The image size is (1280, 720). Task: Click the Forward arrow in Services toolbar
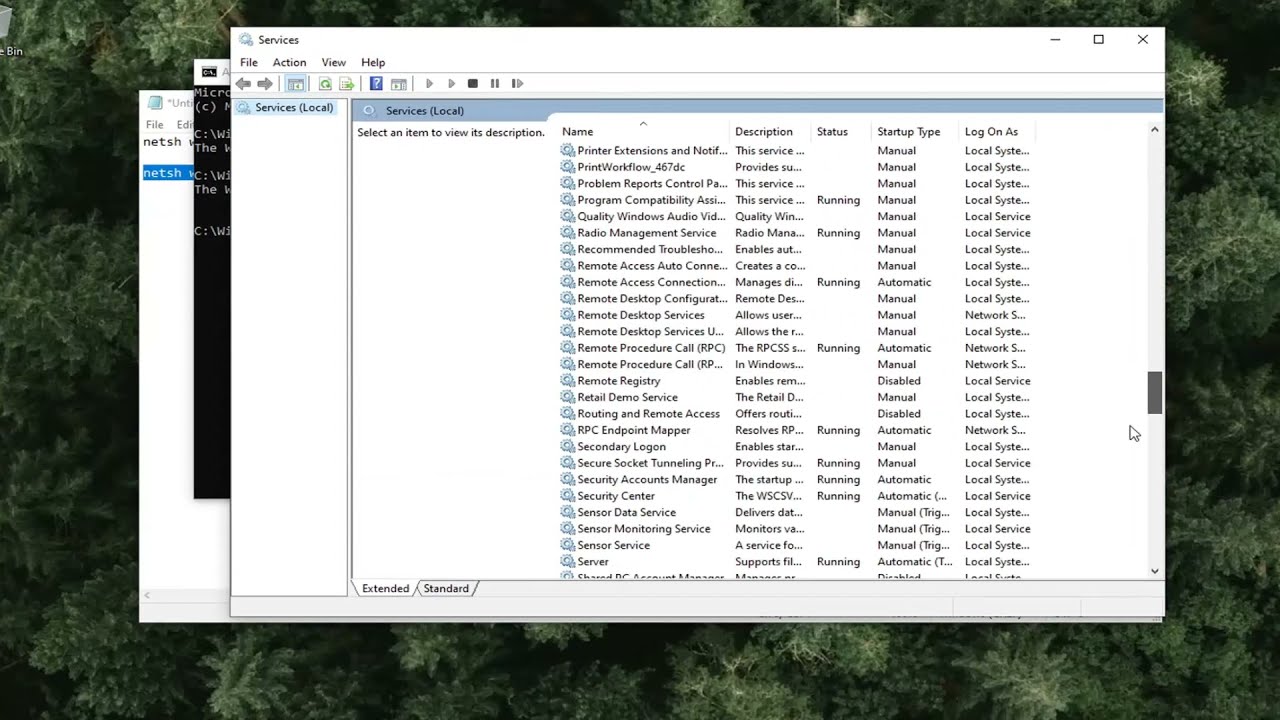click(265, 84)
